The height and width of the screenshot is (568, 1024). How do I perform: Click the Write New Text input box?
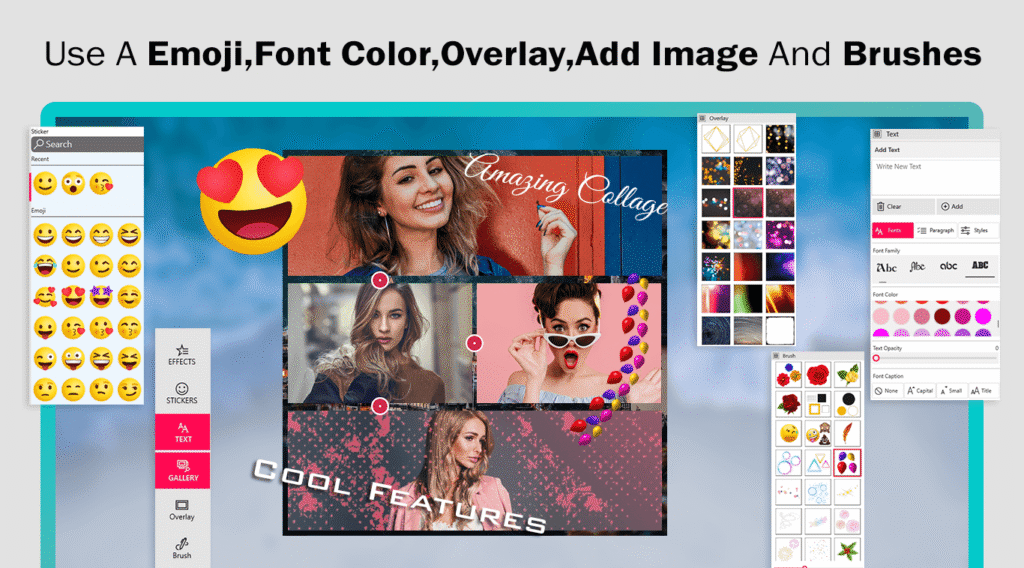pyautogui.click(x=934, y=176)
